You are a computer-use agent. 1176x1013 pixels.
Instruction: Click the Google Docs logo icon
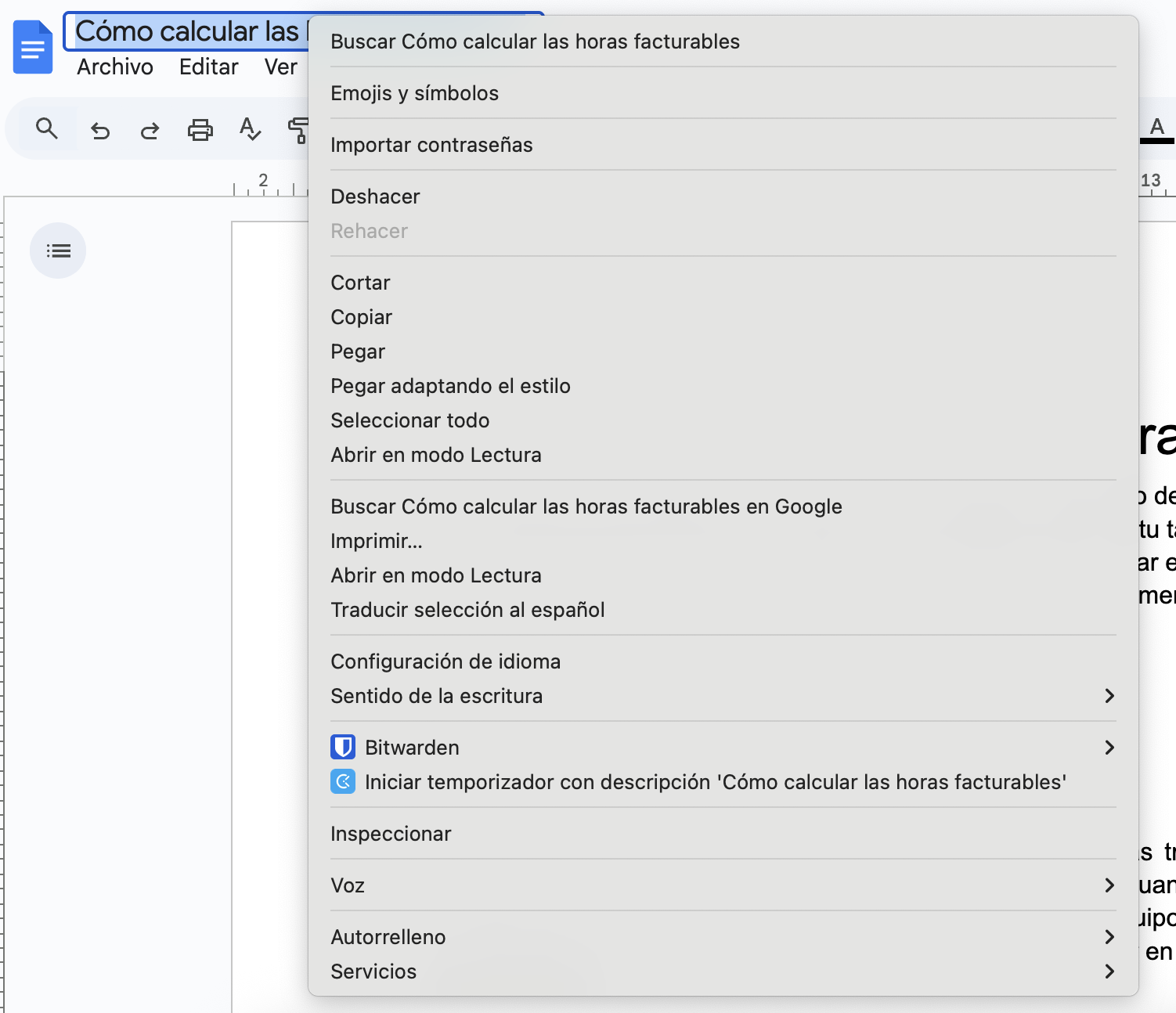(32, 47)
